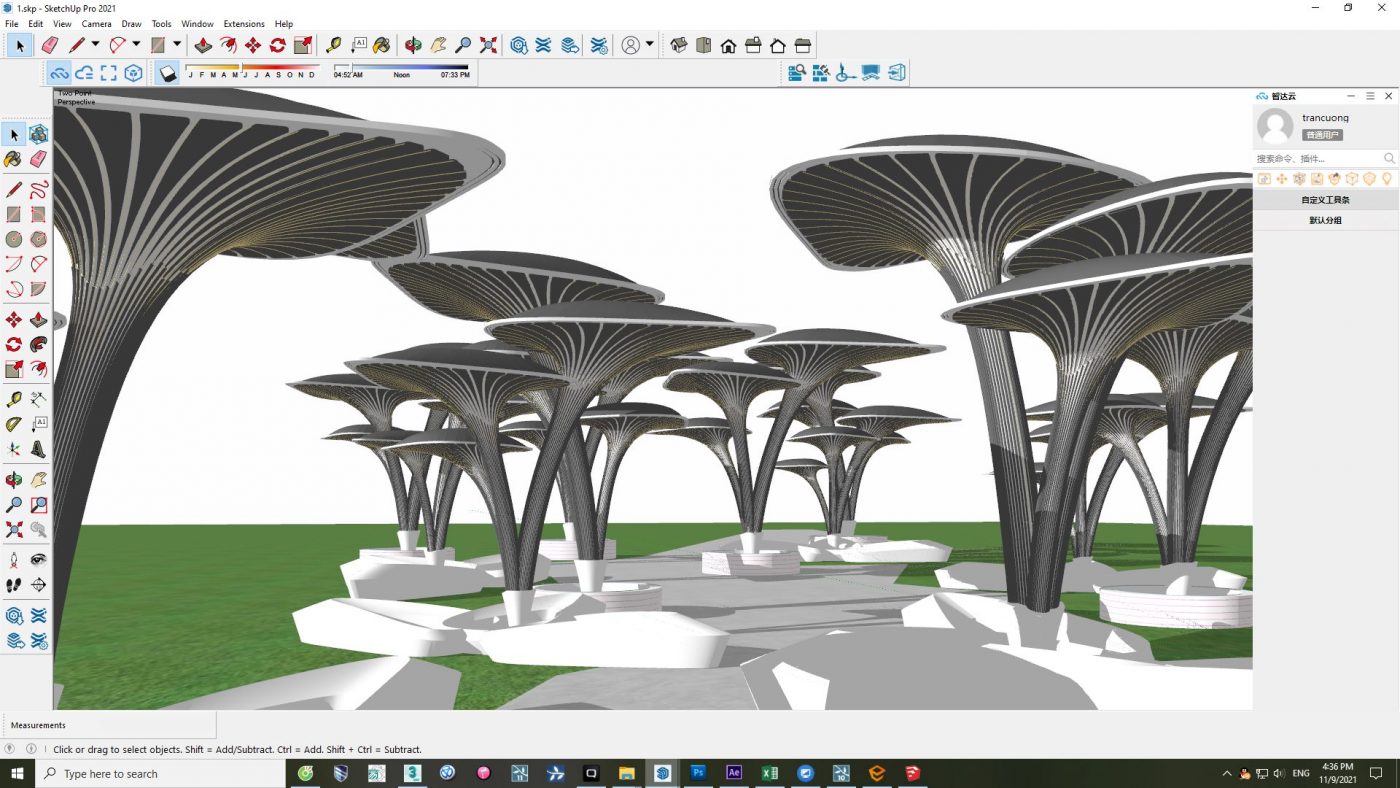Click the 默认分组 button
The width and height of the screenshot is (1400, 788).
tap(1325, 220)
